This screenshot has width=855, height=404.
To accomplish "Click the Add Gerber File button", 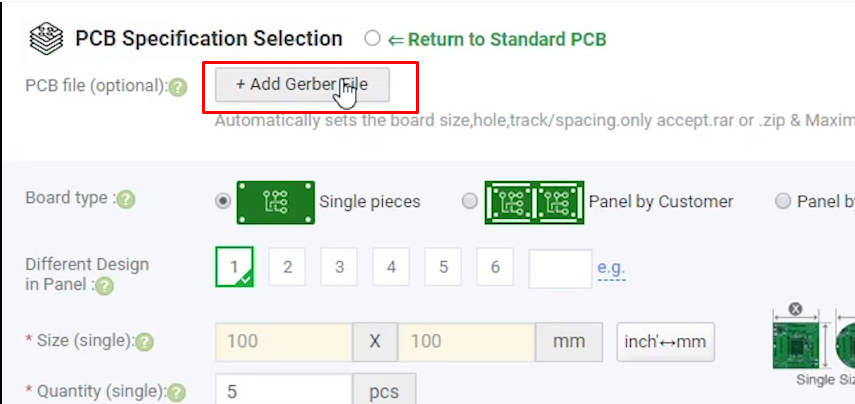I will click(x=302, y=85).
